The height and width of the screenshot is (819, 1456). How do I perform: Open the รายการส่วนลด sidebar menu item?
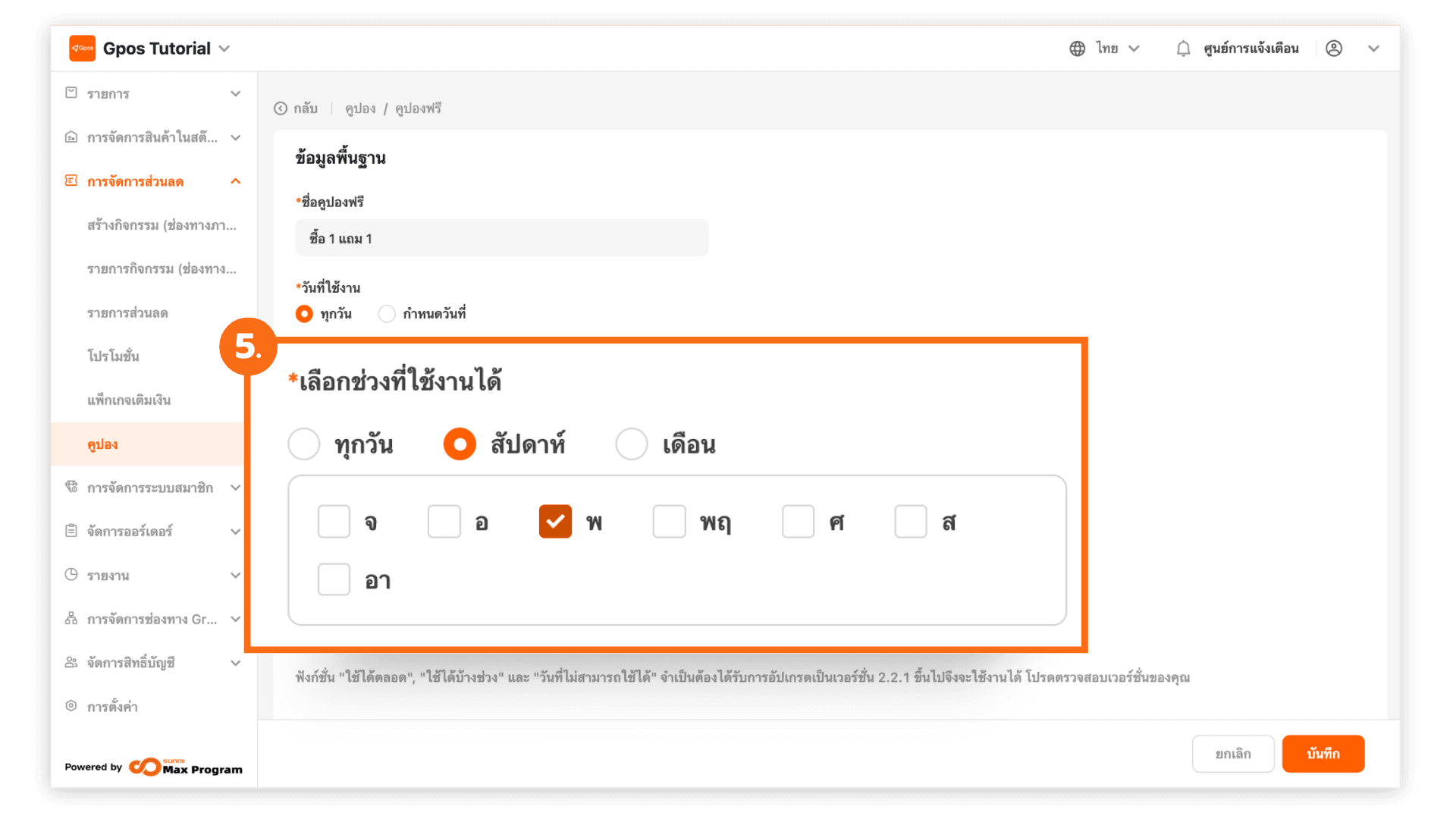tap(127, 313)
